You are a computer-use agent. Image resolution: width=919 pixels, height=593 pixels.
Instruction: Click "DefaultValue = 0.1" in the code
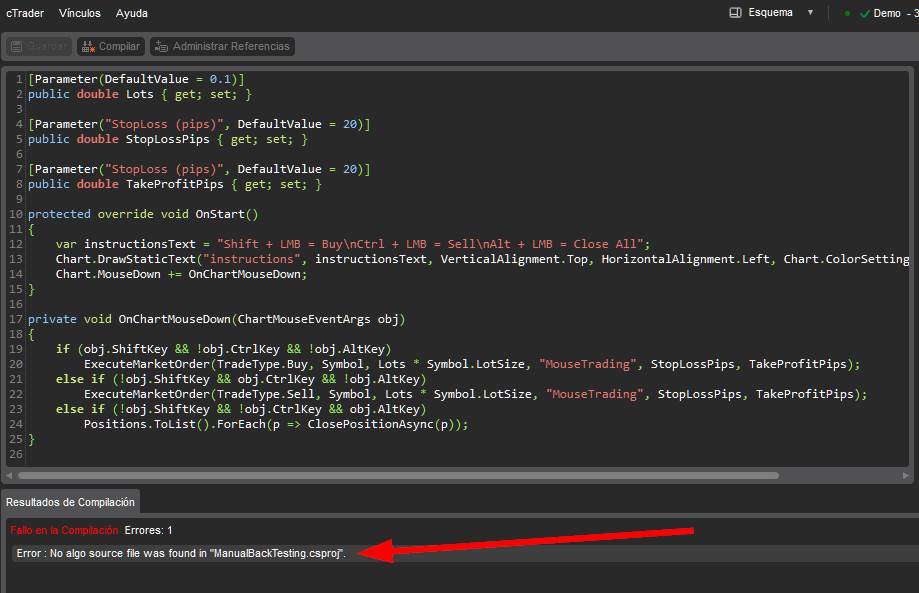coord(168,79)
